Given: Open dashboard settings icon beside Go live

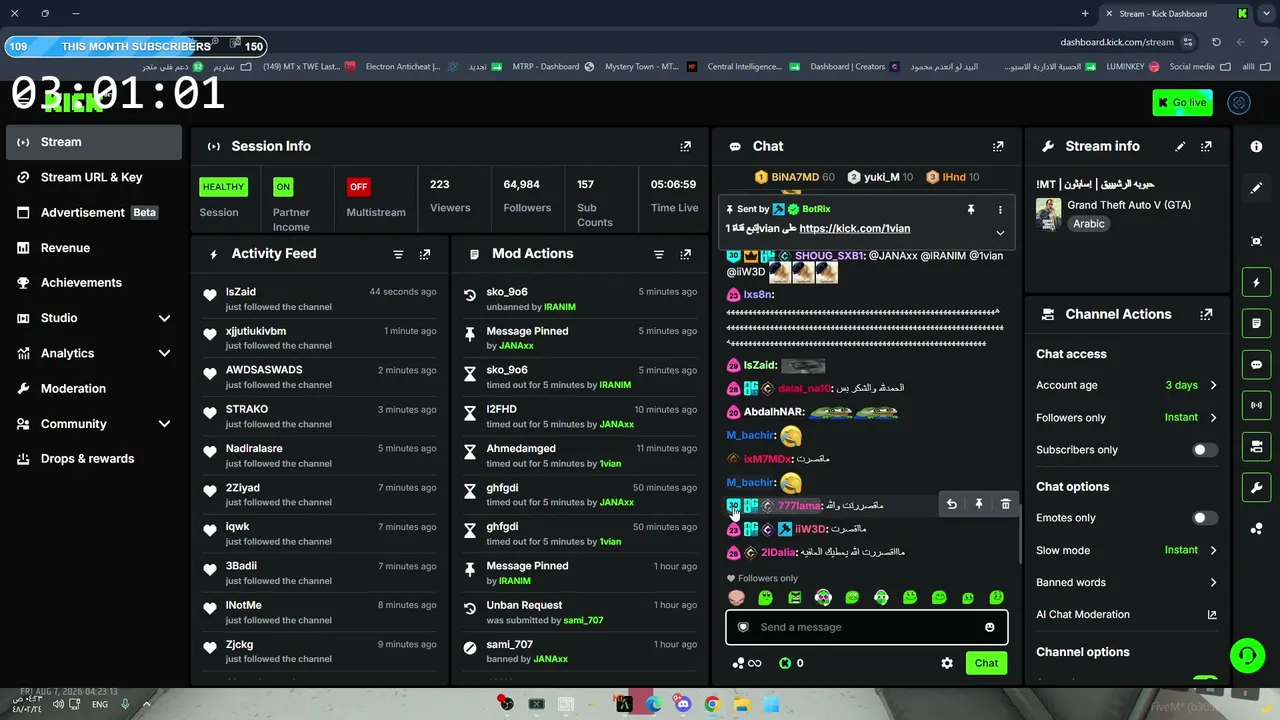Looking at the screenshot, I should (x=1239, y=102).
